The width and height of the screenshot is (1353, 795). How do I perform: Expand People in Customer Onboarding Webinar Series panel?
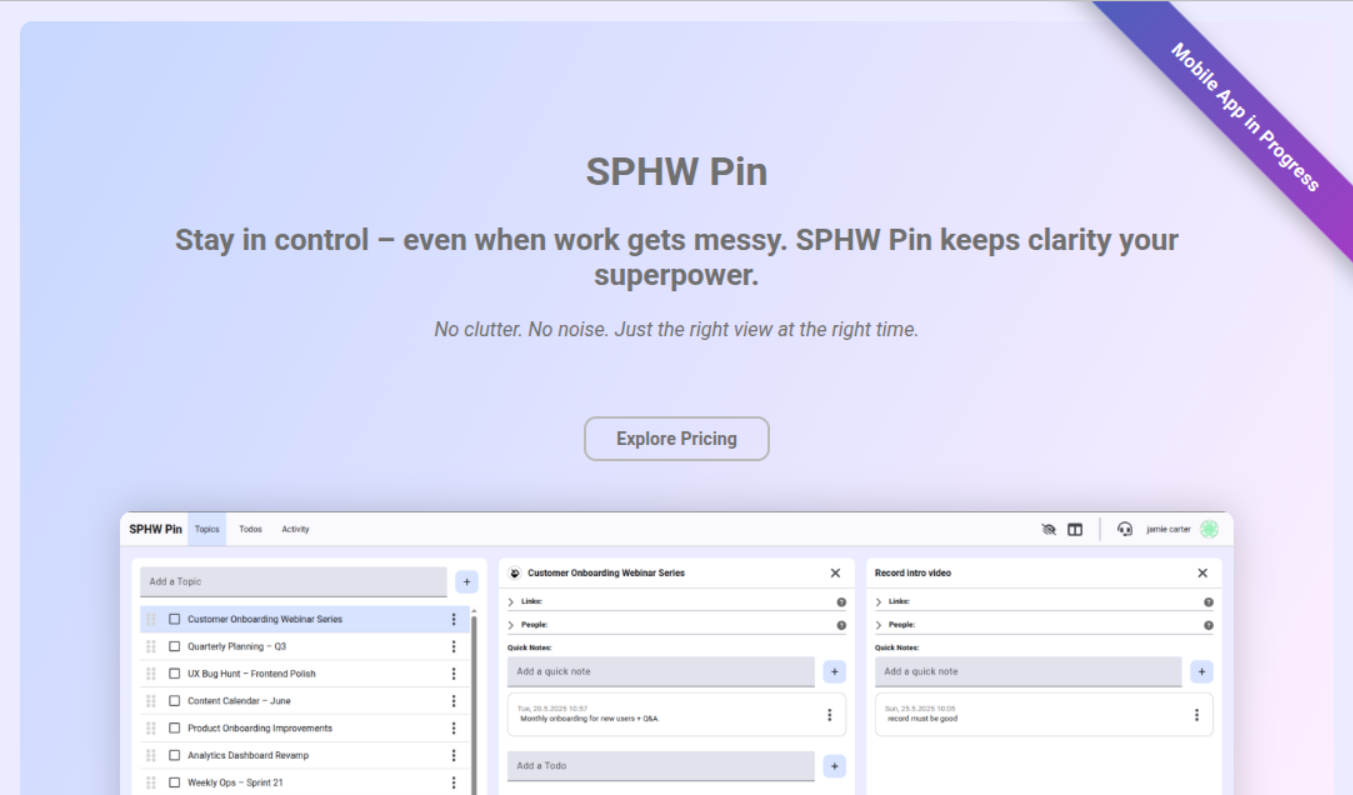click(512, 625)
